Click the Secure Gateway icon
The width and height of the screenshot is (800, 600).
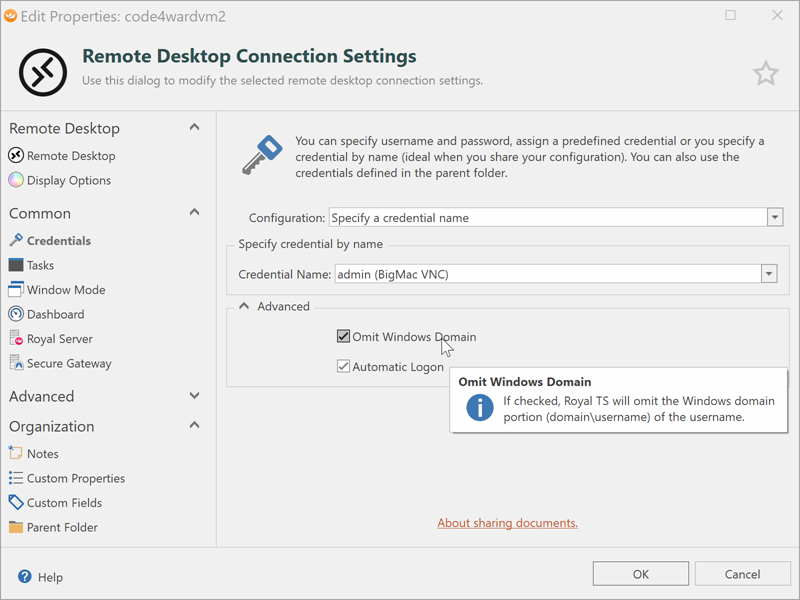click(x=16, y=364)
